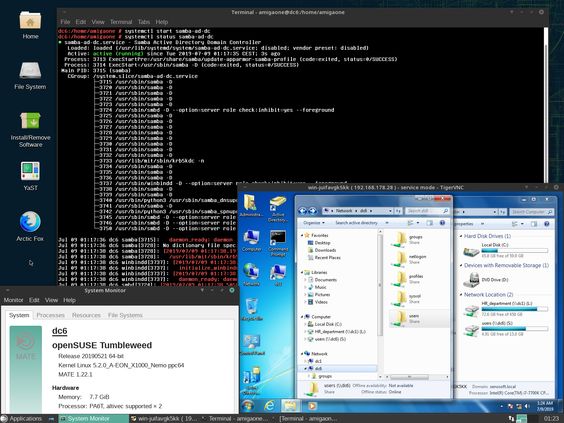Toggle preview pane in dc6 Explorer window
Screen dimensions: 564x423
click(x=429, y=223)
